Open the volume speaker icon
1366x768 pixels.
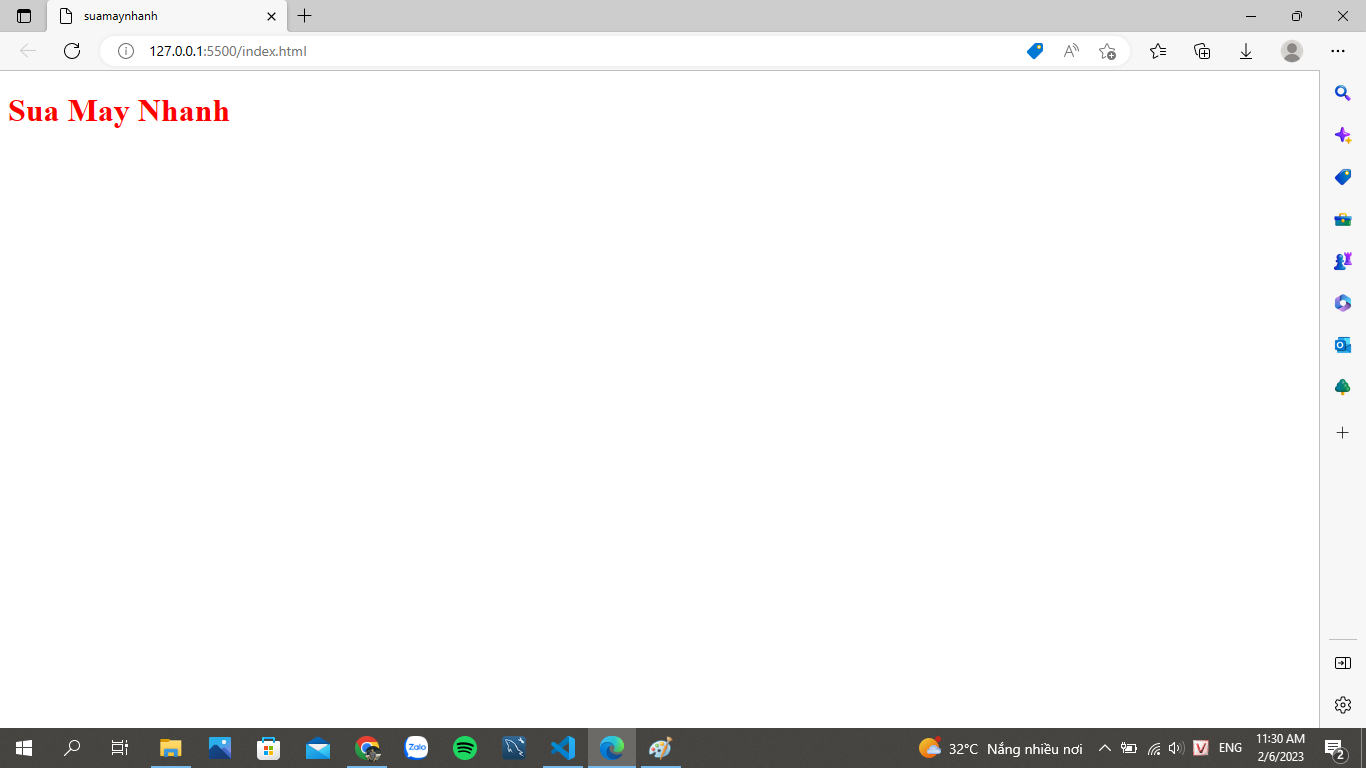[x=1176, y=748]
